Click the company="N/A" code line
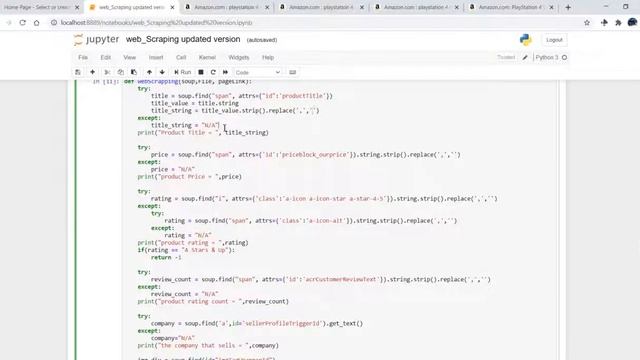 pyautogui.click(x=173, y=338)
